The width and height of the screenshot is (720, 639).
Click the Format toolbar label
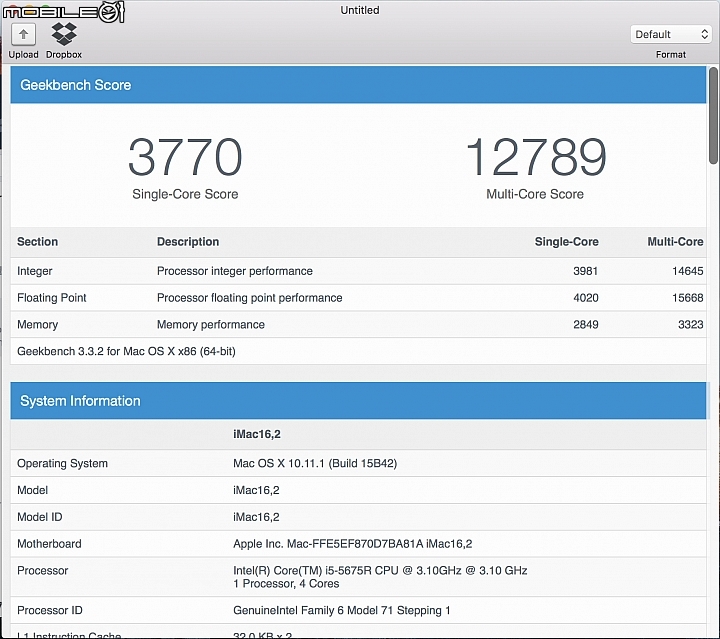[671, 55]
